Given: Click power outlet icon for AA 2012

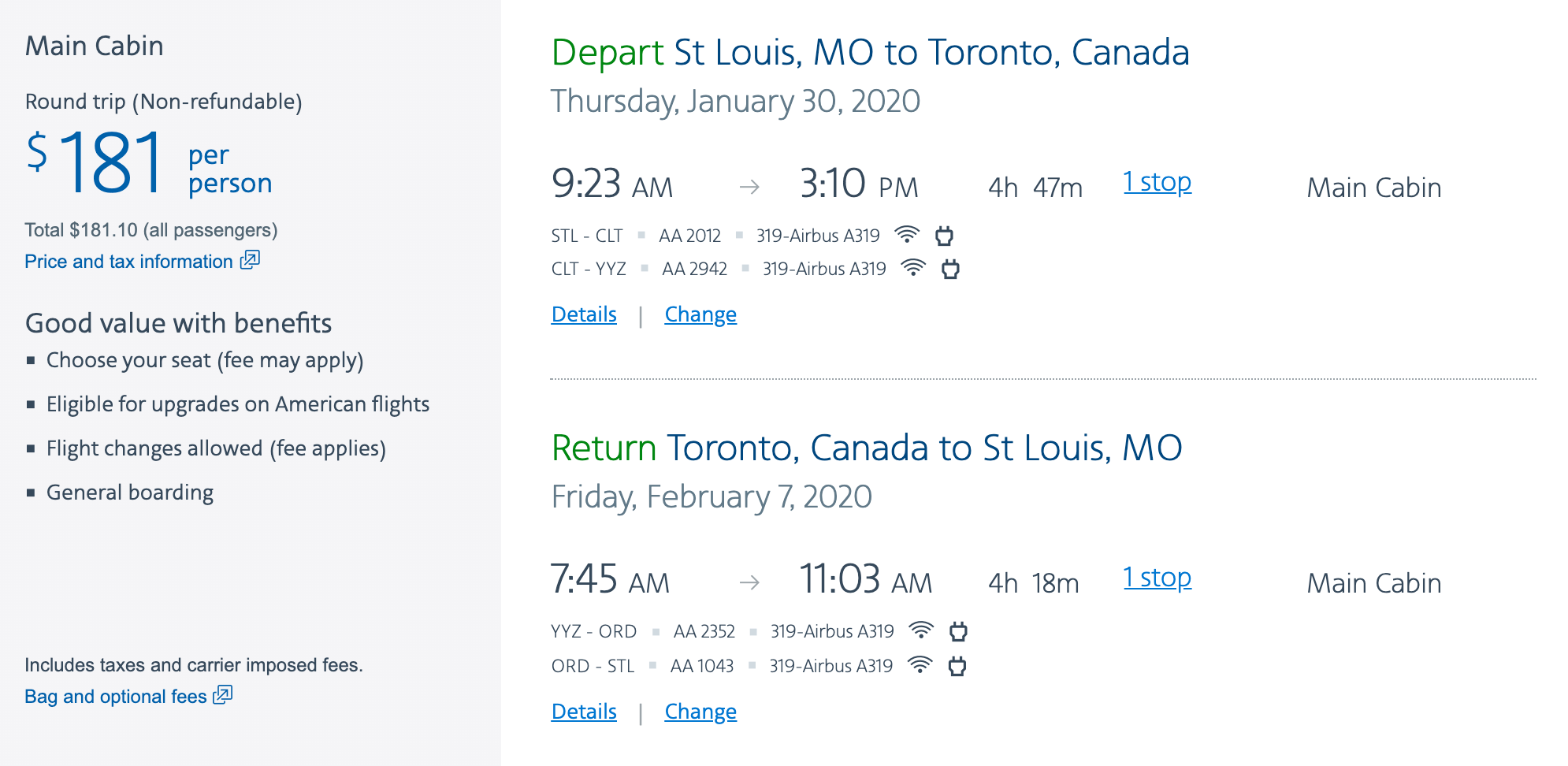Looking at the screenshot, I should [944, 236].
